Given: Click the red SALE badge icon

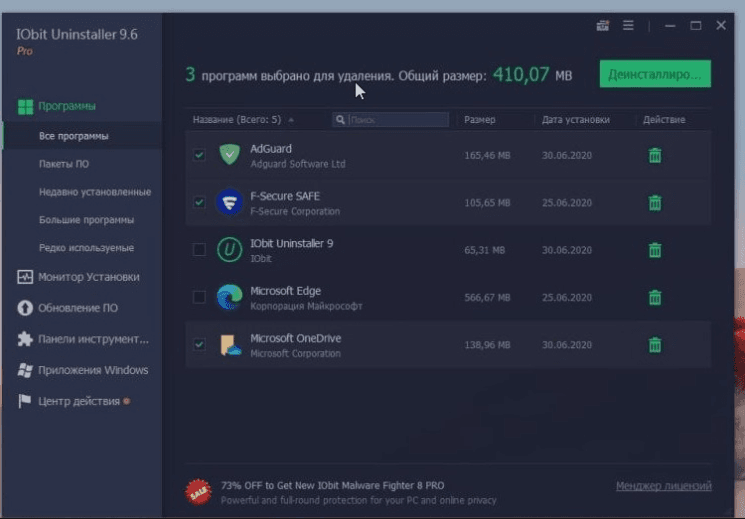Looking at the screenshot, I should 198,492.
